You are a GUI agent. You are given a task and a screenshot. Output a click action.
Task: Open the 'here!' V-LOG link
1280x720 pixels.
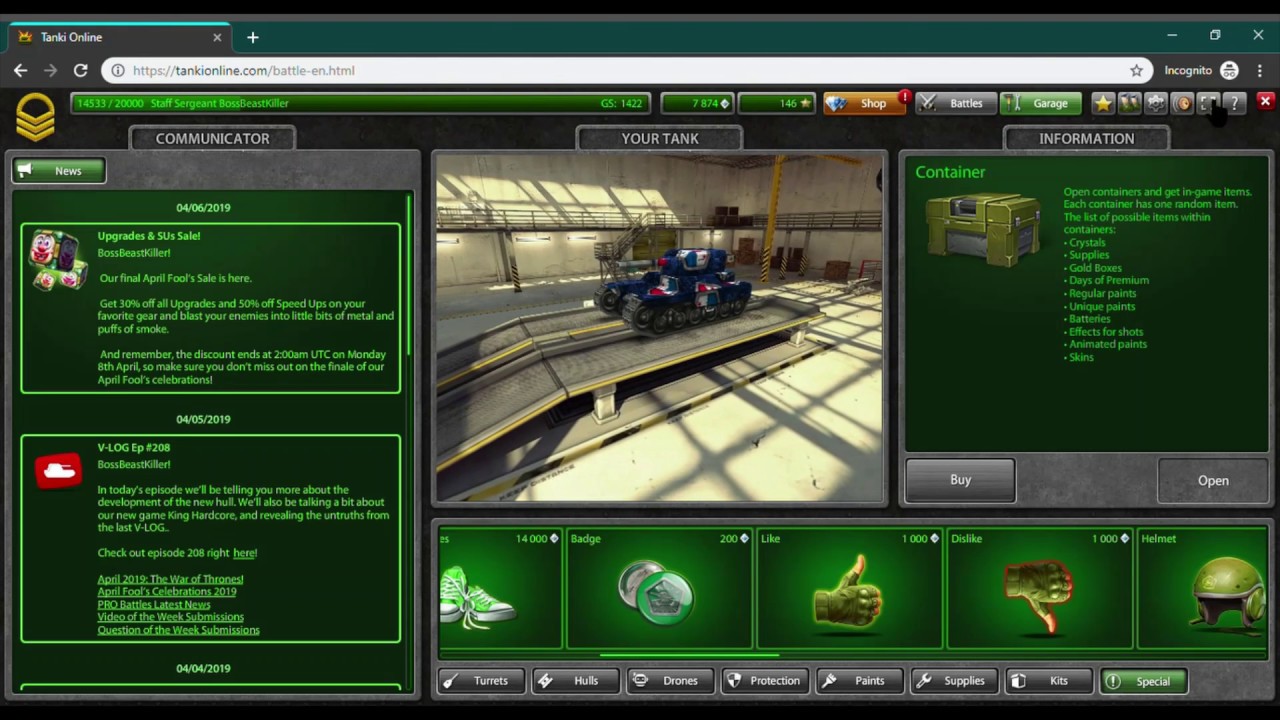point(244,553)
